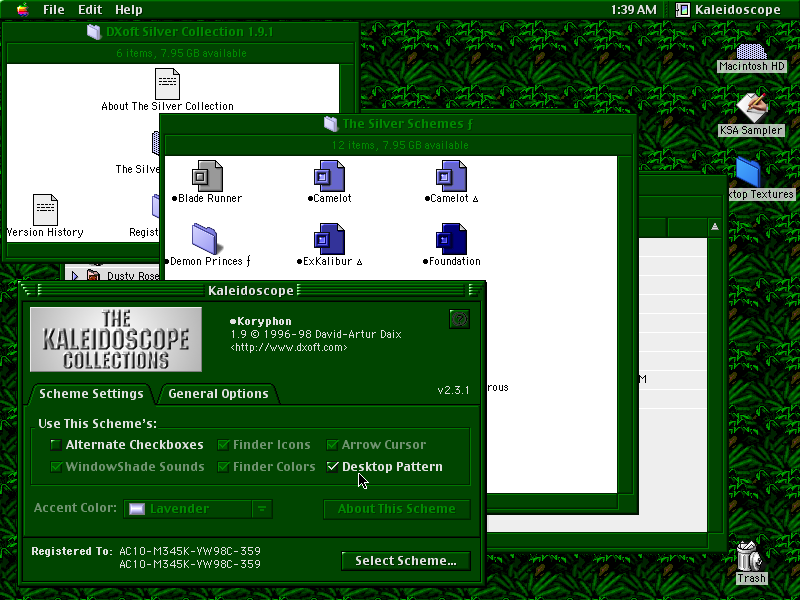Click the Trash icon on desktop
Image resolution: width=800 pixels, height=600 pixels.
pyautogui.click(x=748, y=556)
